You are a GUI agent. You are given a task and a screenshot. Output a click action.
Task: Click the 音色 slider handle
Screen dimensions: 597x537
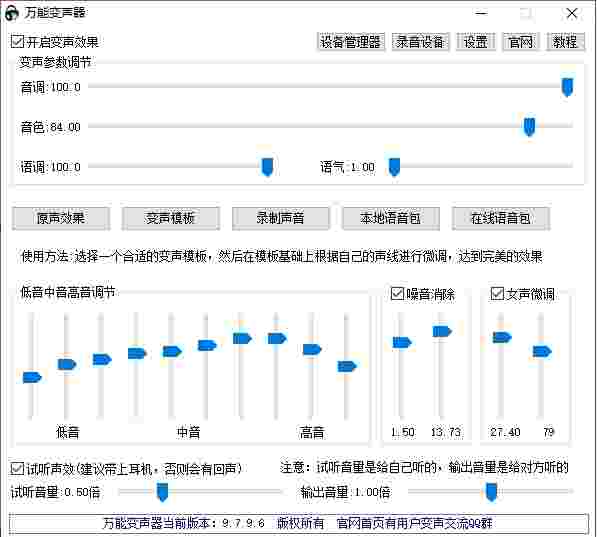pyautogui.click(x=529, y=127)
